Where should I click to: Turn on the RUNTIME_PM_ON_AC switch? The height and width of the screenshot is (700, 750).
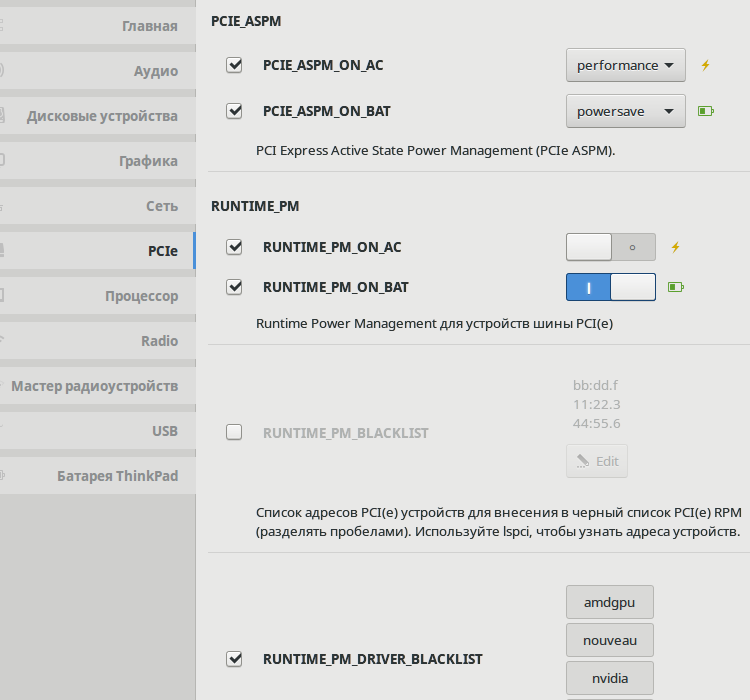611,247
